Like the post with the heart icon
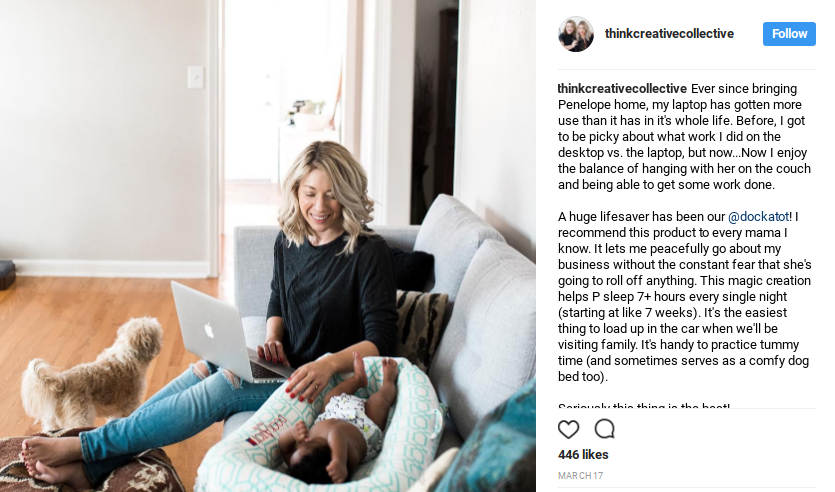Screen dimensions: 835x492 (x=568, y=429)
